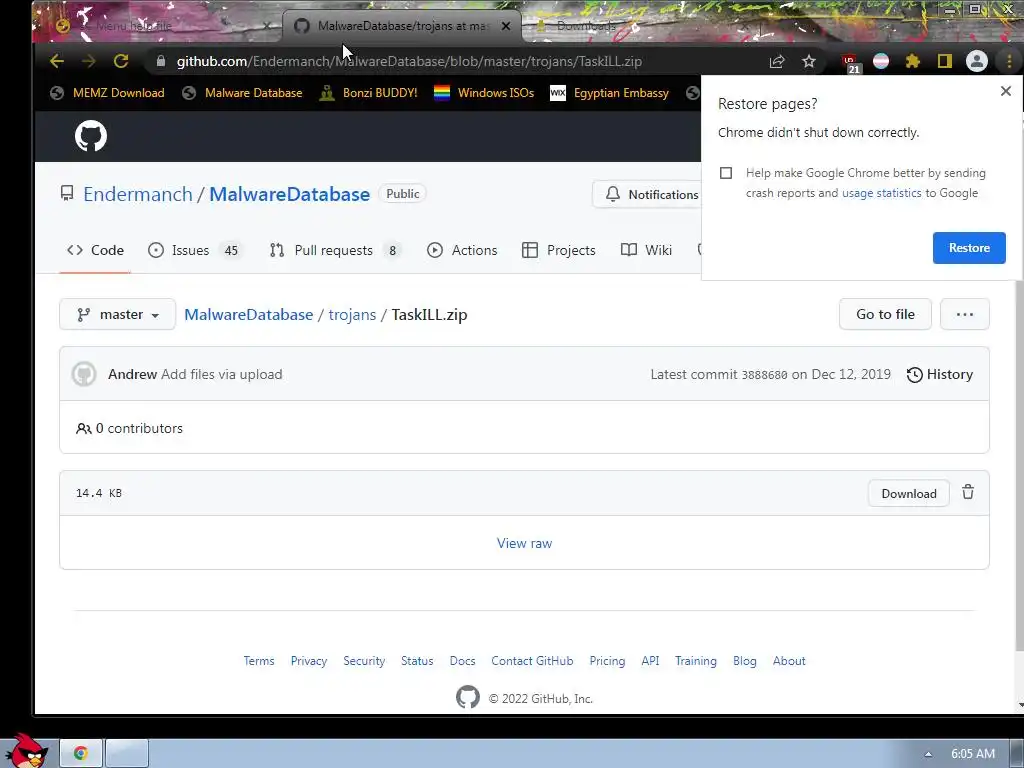Open the MEMZ Download bookmark
This screenshot has height=768, width=1024.
(107, 93)
